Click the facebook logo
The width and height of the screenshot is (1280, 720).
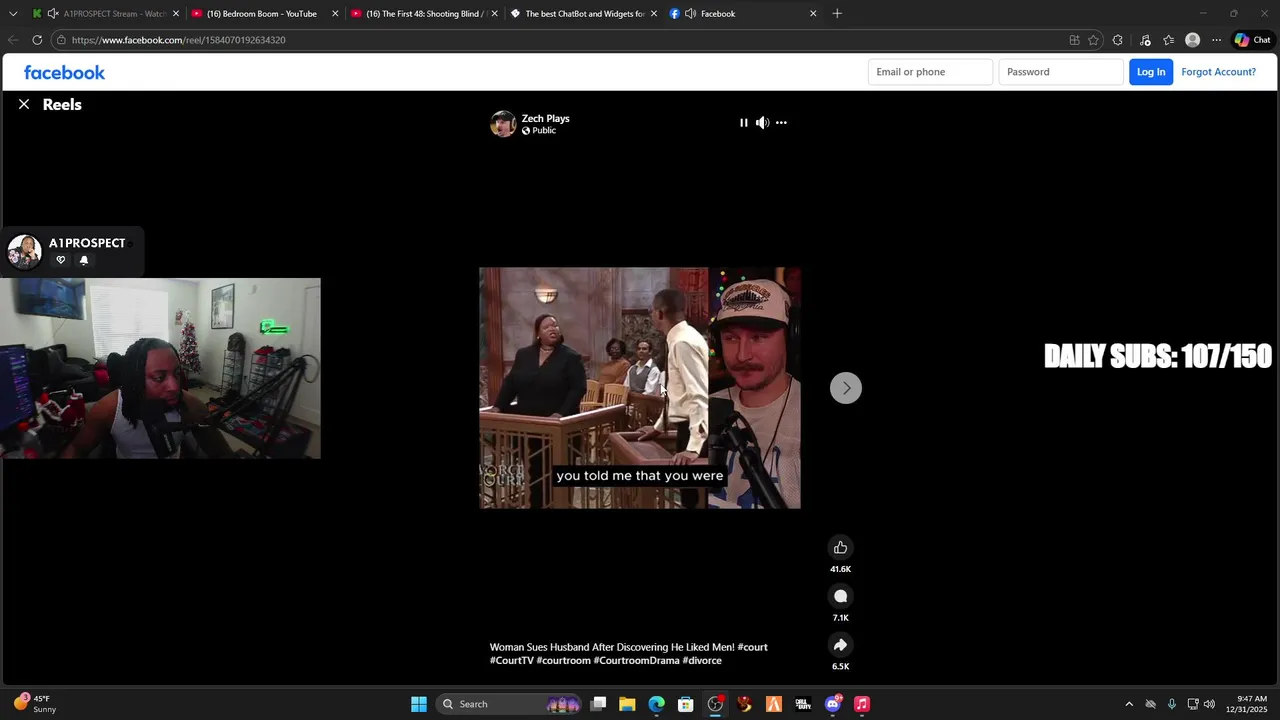coord(64,72)
